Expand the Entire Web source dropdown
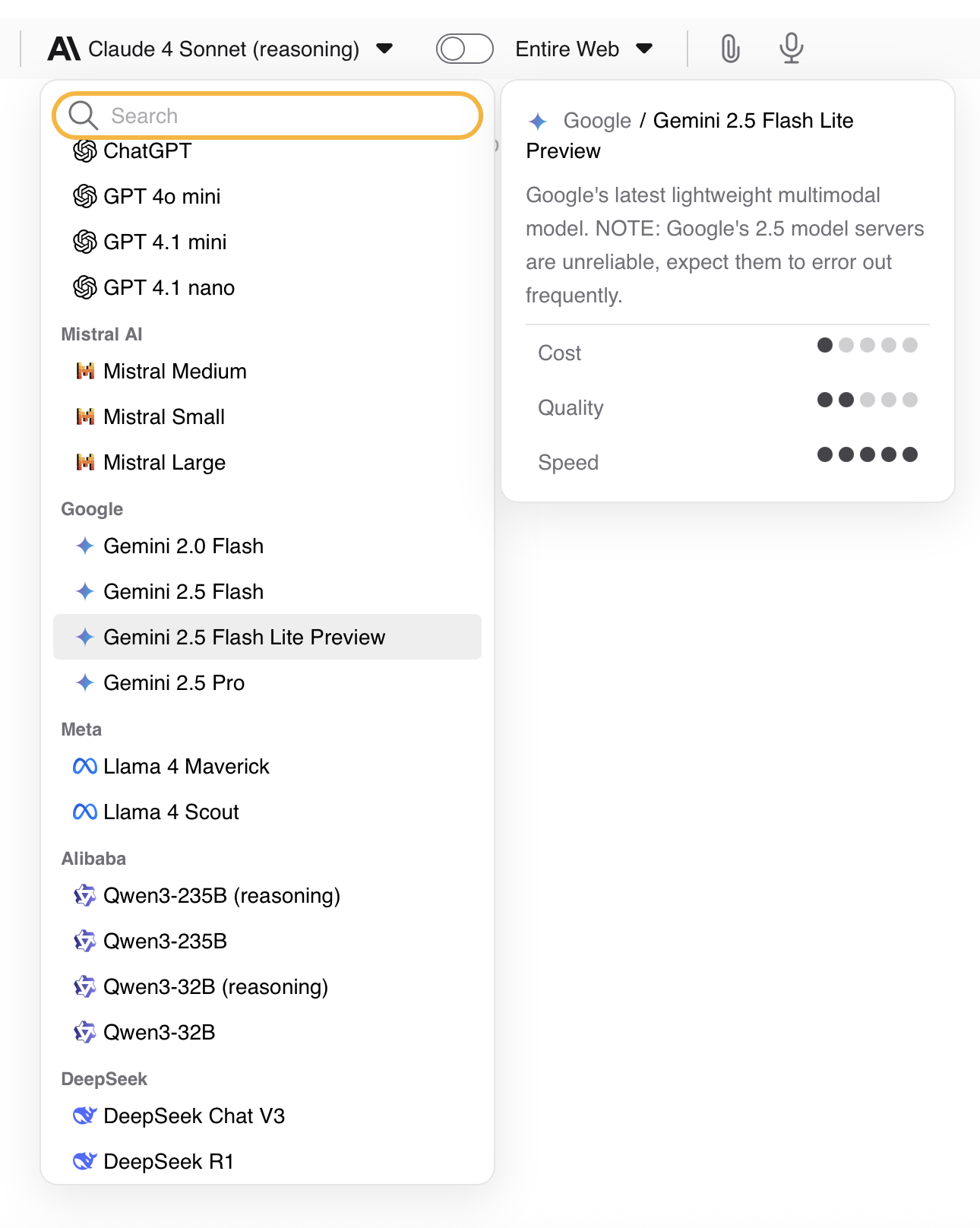This screenshot has width=980, height=1228. 644,49
